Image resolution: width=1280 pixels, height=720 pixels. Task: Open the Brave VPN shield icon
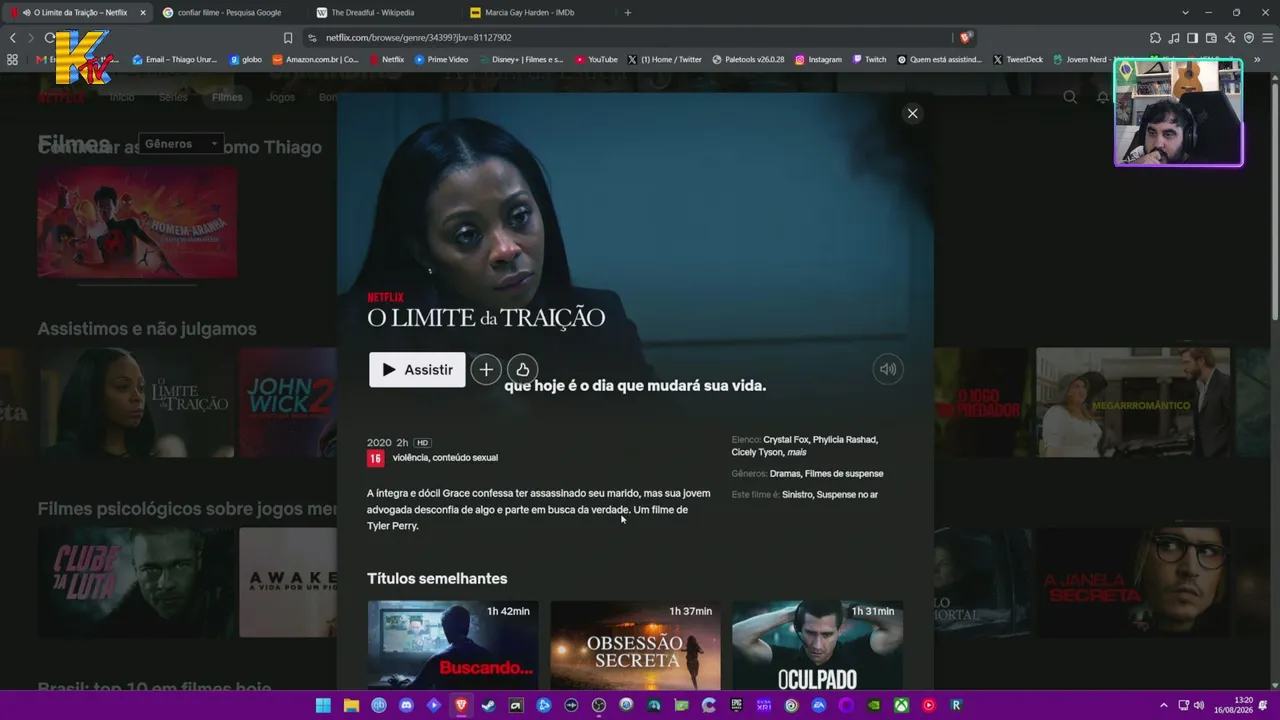click(1249, 38)
